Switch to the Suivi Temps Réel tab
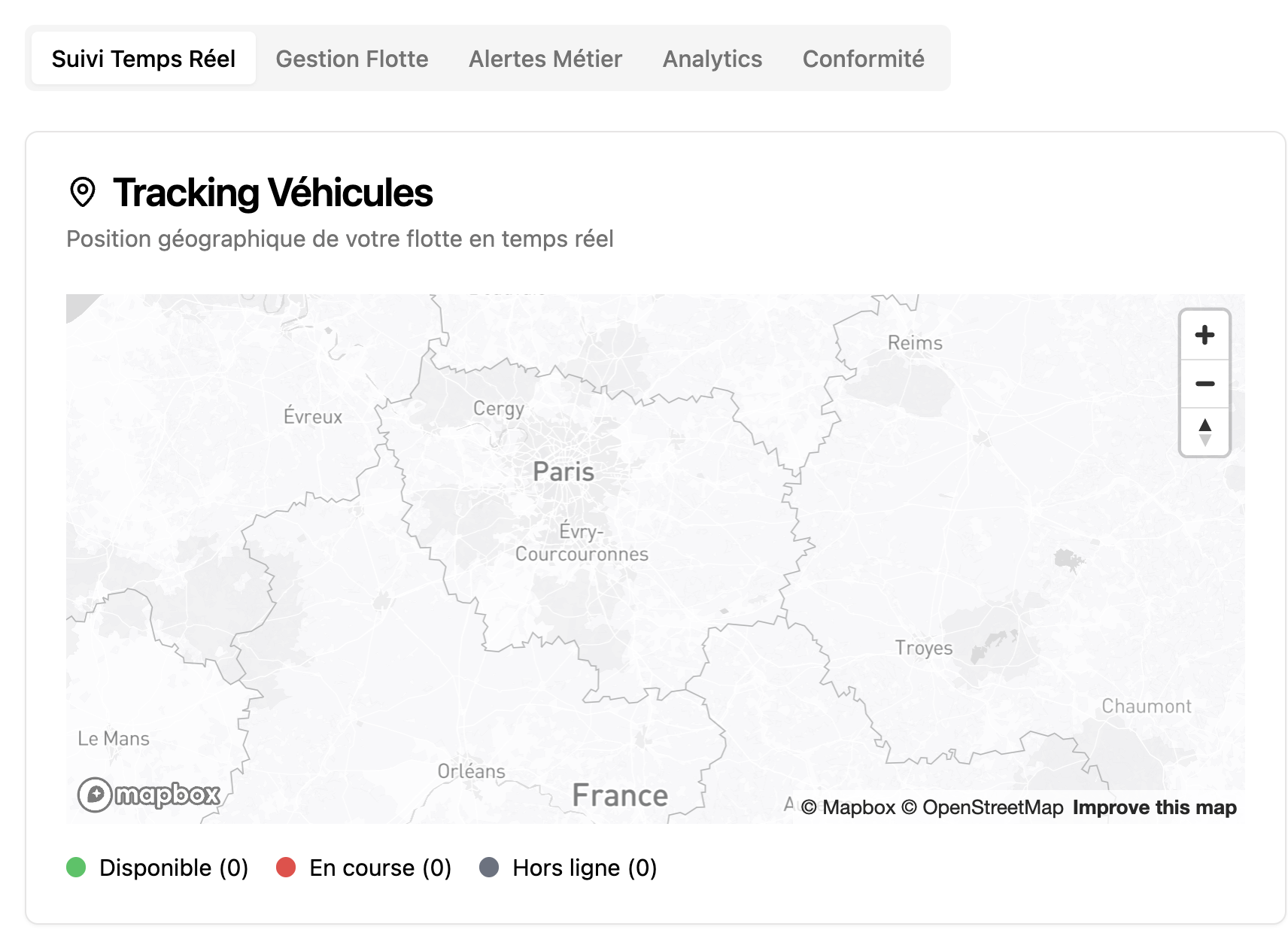Viewport: 1288px width, 939px height. 144,59
